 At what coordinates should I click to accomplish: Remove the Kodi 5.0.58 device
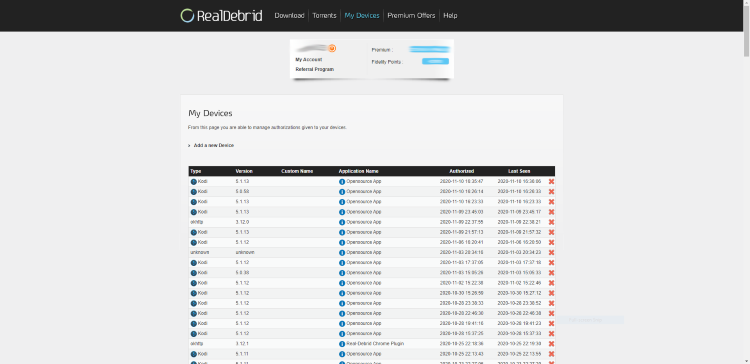[x=551, y=192]
